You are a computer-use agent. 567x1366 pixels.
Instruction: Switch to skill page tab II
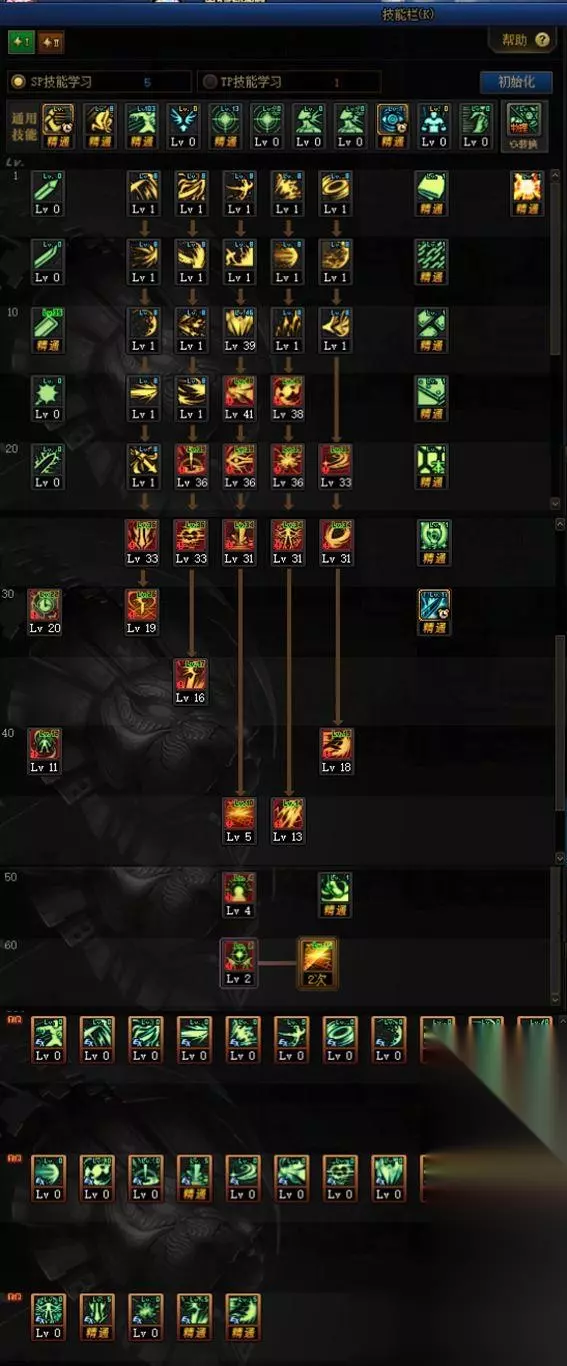coord(50,41)
